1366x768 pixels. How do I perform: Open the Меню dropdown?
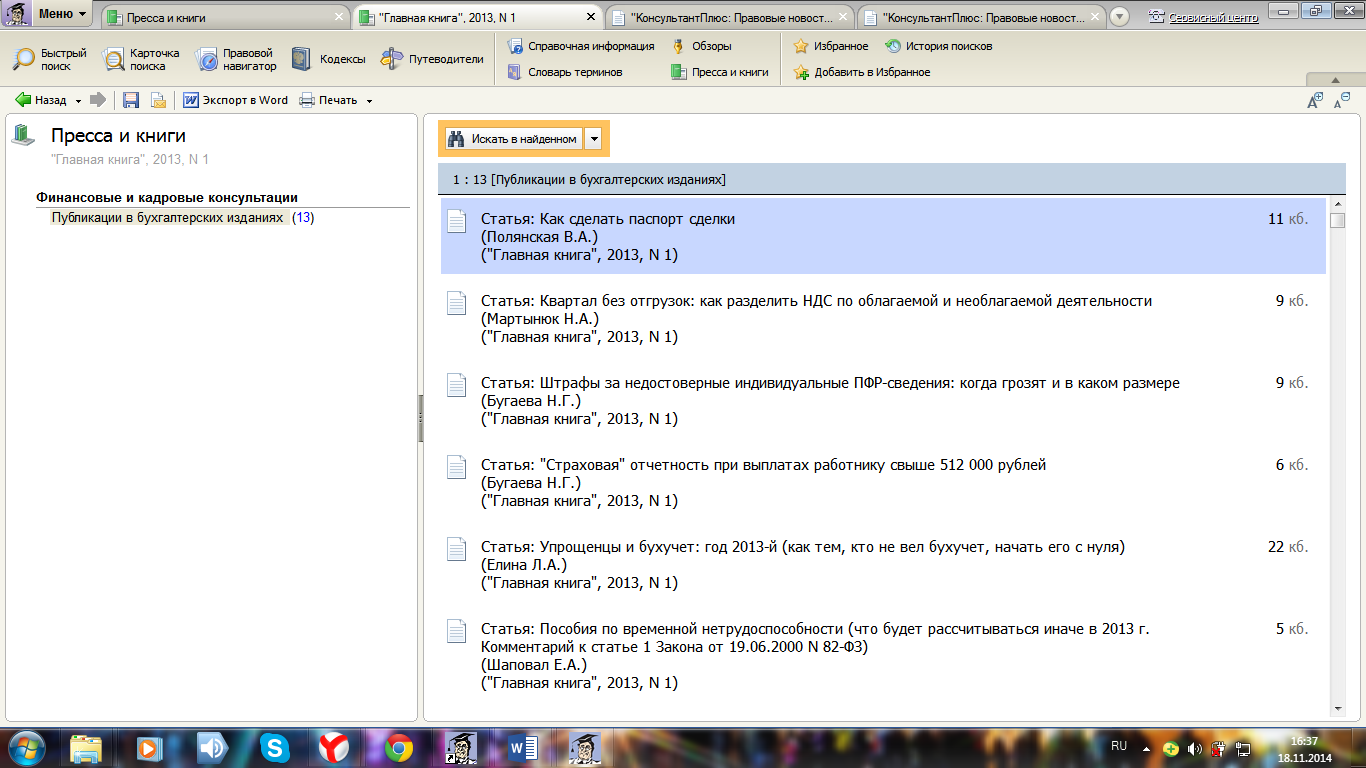[62, 14]
